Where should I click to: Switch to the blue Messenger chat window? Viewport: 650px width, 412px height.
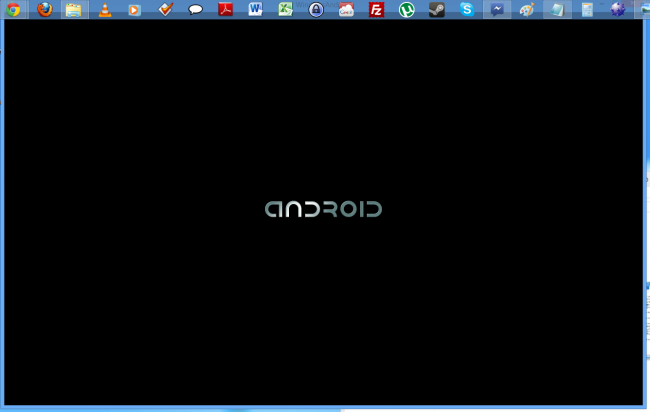[497, 10]
